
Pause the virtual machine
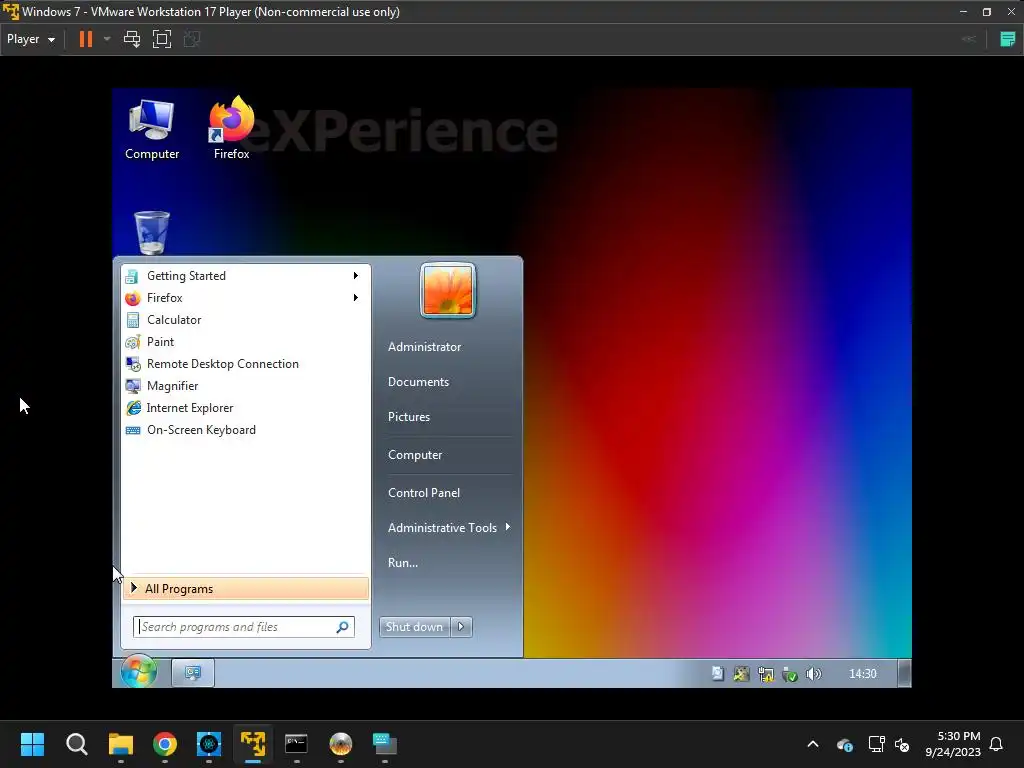(x=86, y=39)
